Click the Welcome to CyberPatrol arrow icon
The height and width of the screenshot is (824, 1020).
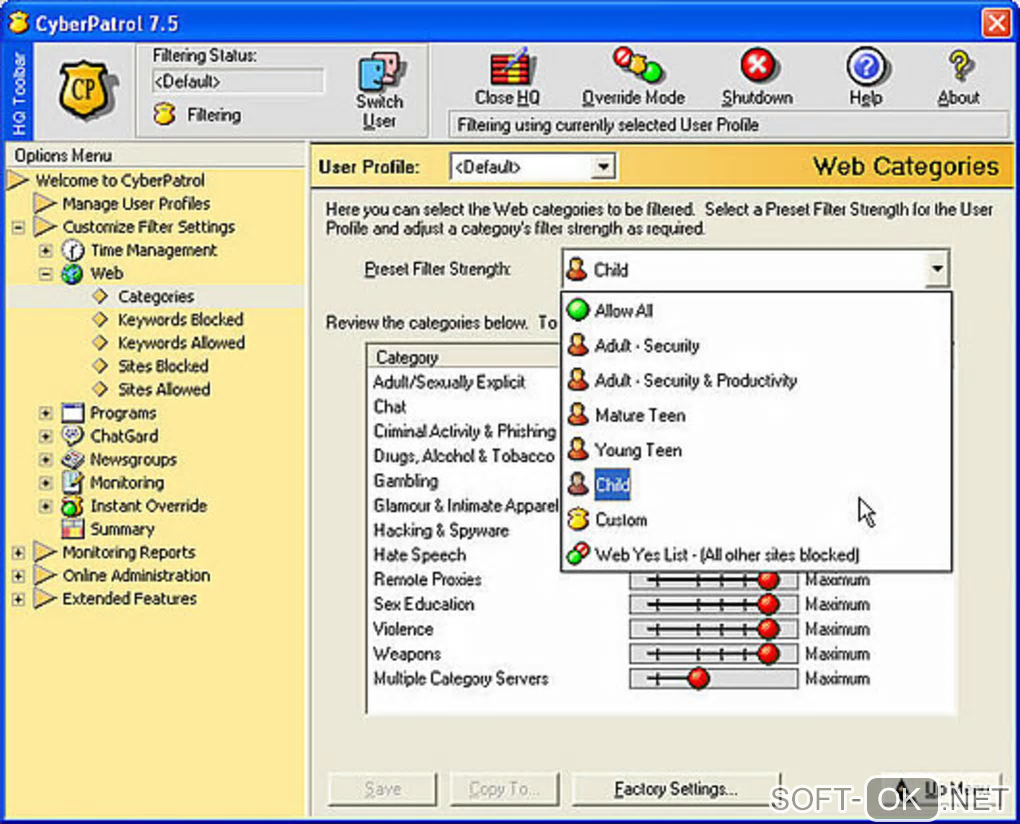18,180
